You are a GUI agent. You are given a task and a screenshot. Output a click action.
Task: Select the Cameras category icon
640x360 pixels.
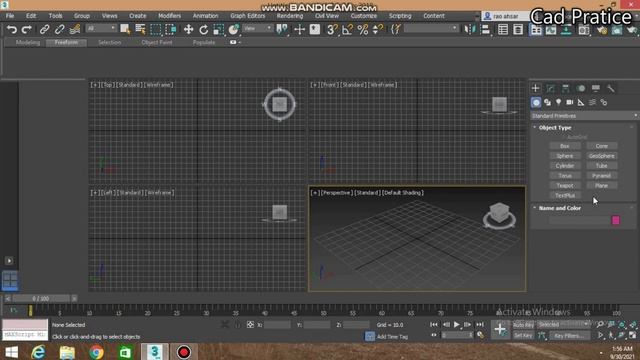click(570, 102)
